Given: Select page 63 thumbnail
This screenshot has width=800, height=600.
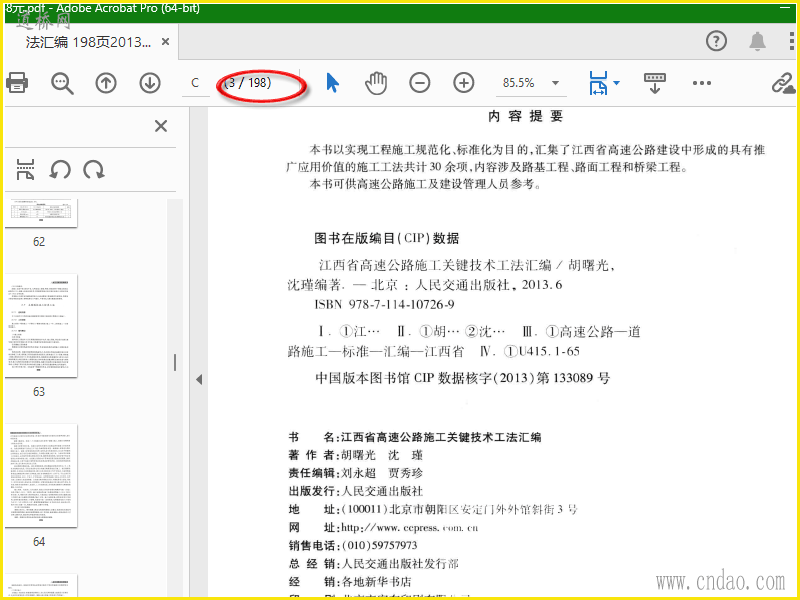Looking at the screenshot, I should tap(41, 326).
